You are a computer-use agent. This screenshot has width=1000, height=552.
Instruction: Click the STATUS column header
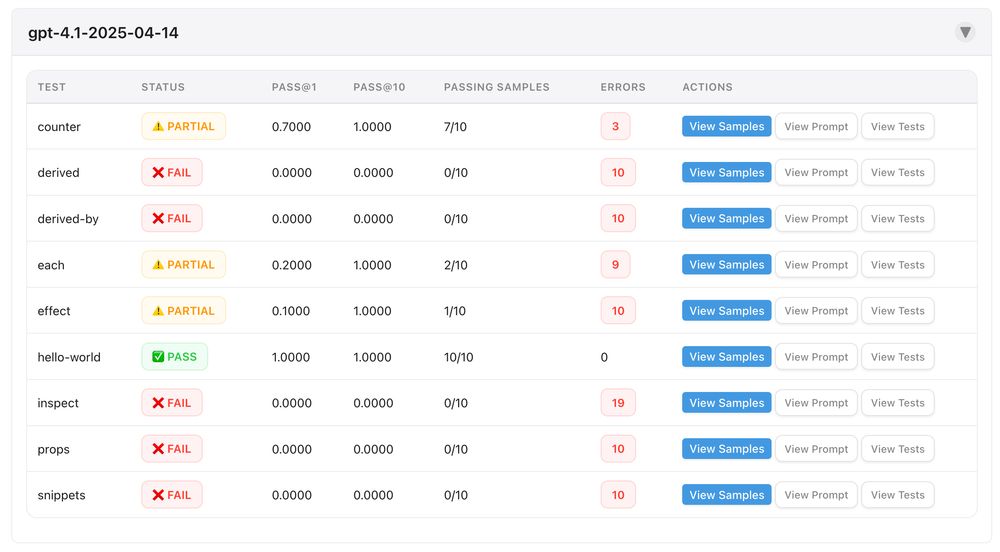[163, 87]
